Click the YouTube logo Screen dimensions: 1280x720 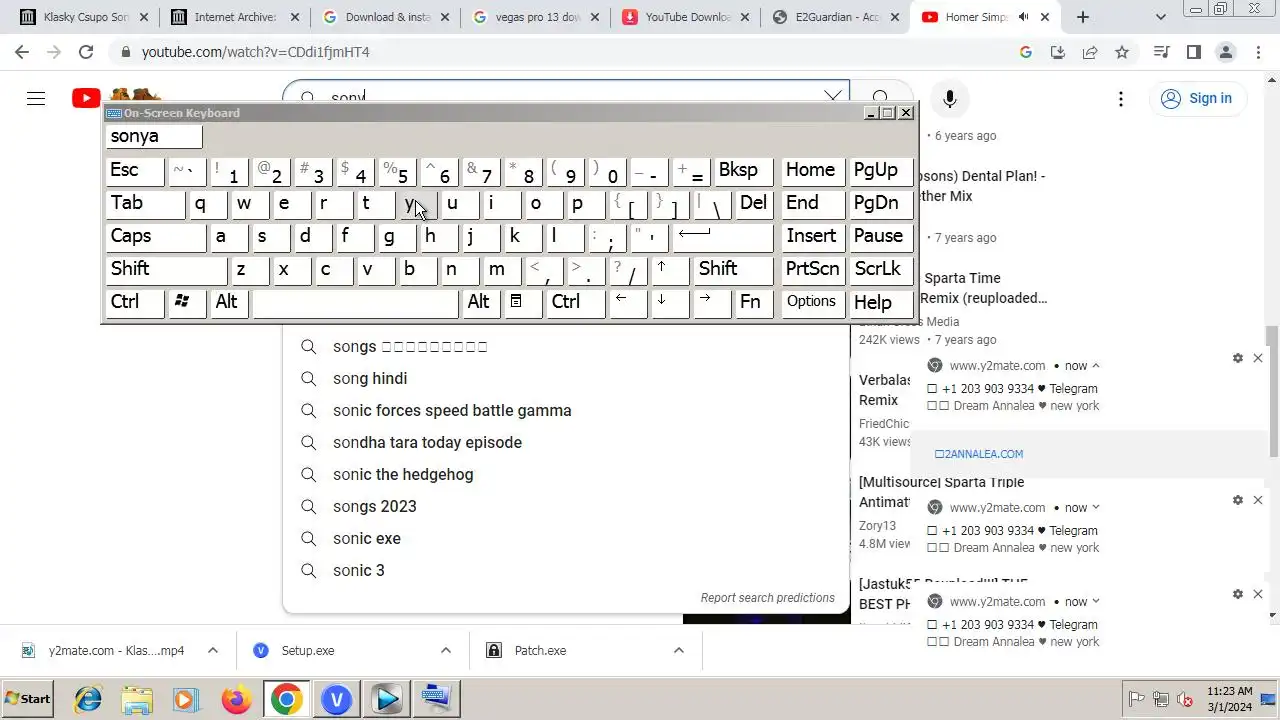pyautogui.click(x=86, y=98)
